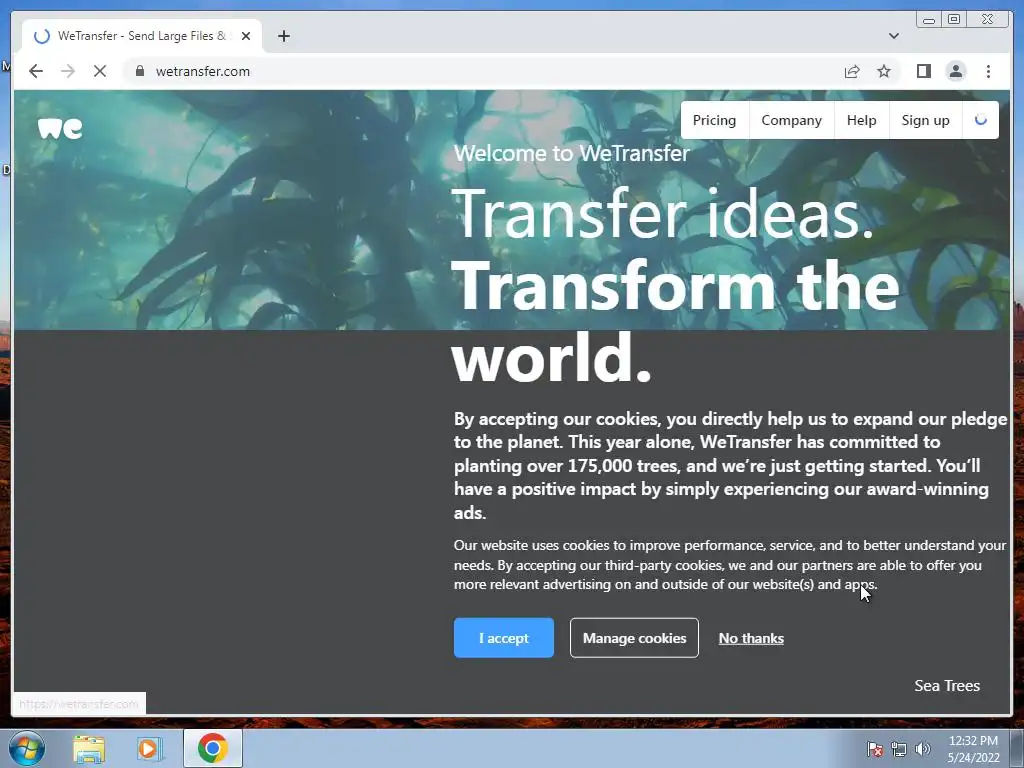Open the Company menu item
The height and width of the screenshot is (768, 1024).
pyautogui.click(x=792, y=120)
